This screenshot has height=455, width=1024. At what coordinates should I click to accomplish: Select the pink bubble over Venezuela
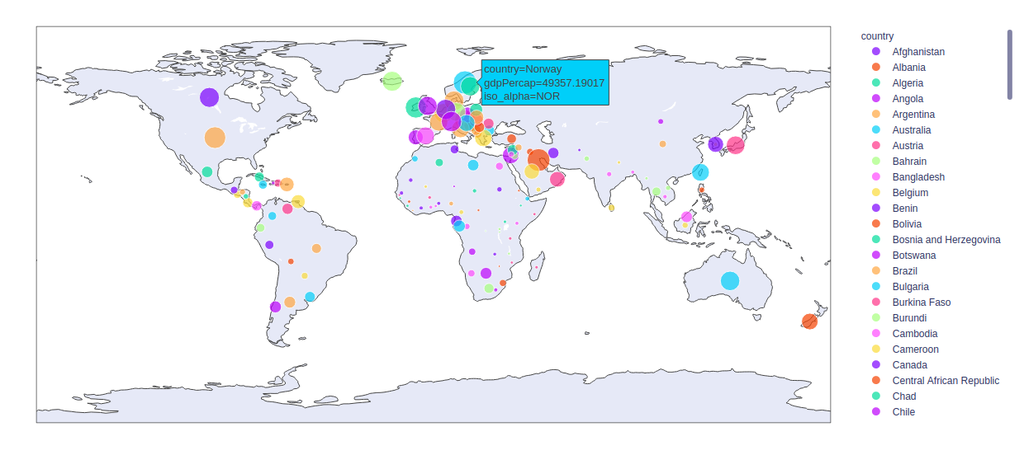(287, 209)
